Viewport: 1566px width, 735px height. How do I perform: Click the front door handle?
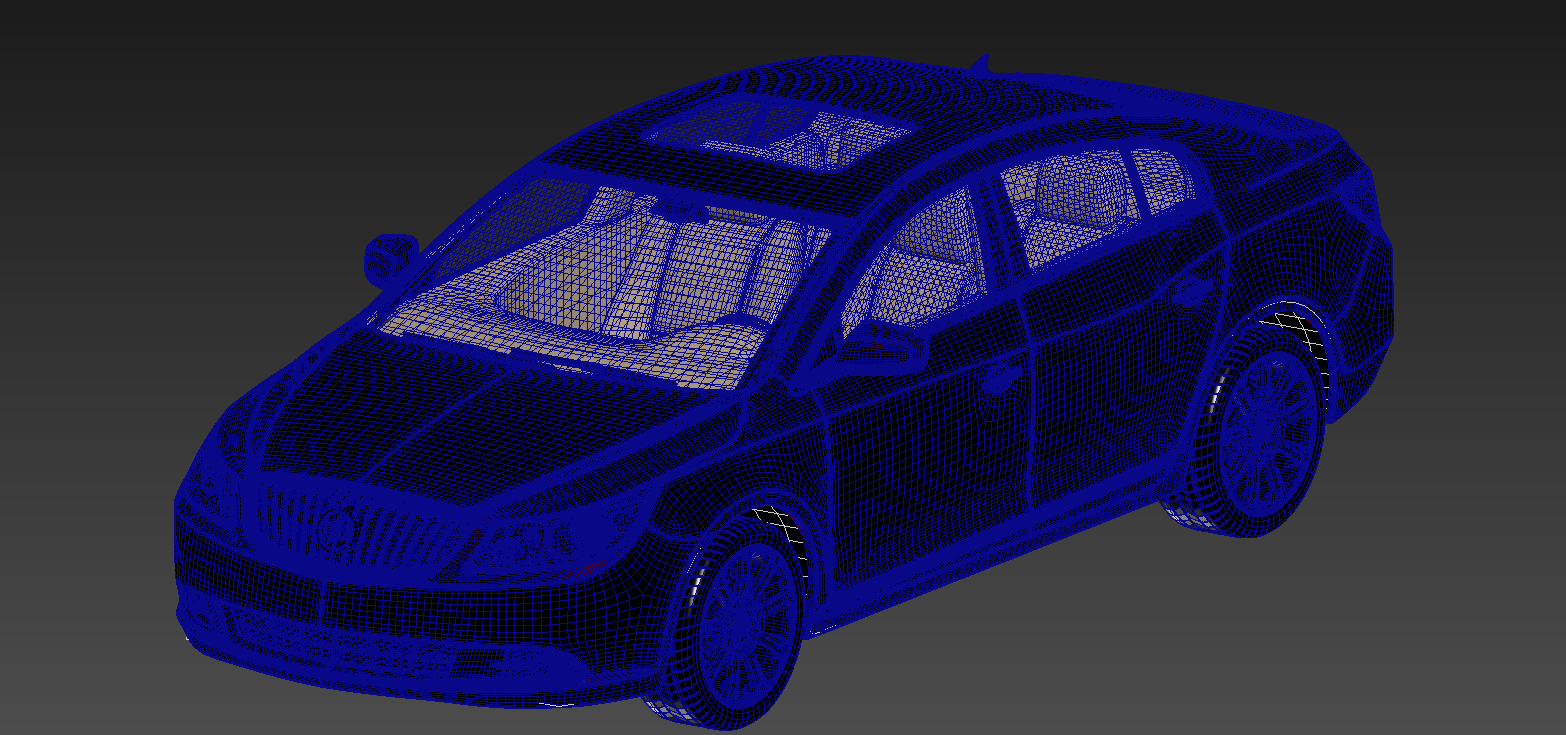click(998, 378)
